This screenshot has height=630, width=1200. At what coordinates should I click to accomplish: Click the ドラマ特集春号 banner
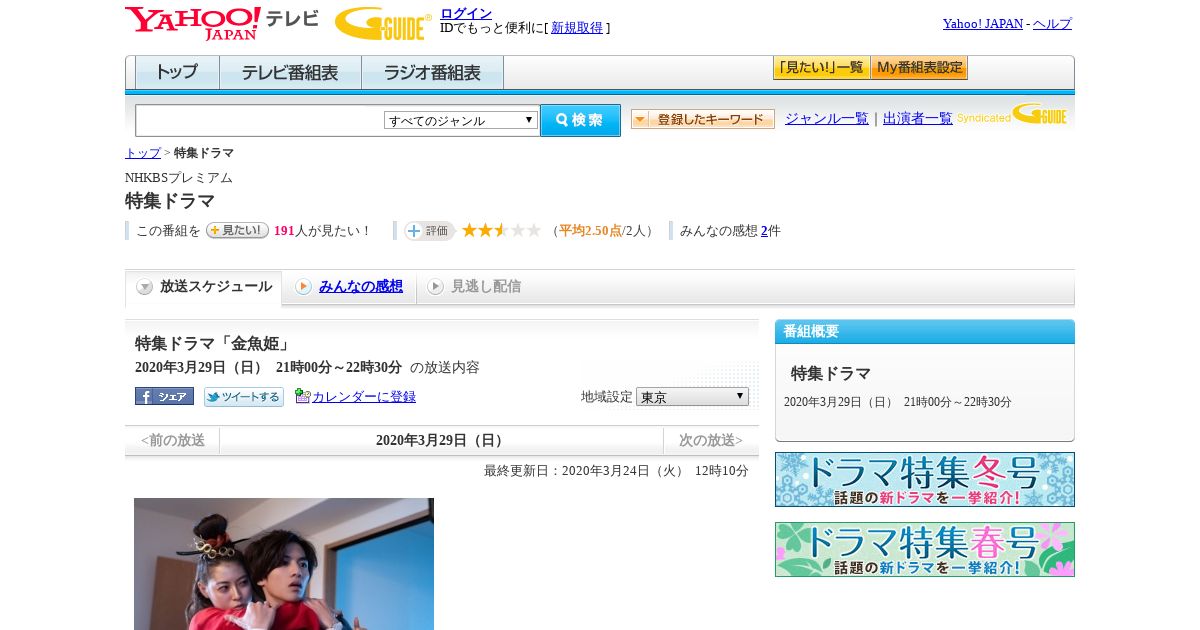(925, 549)
